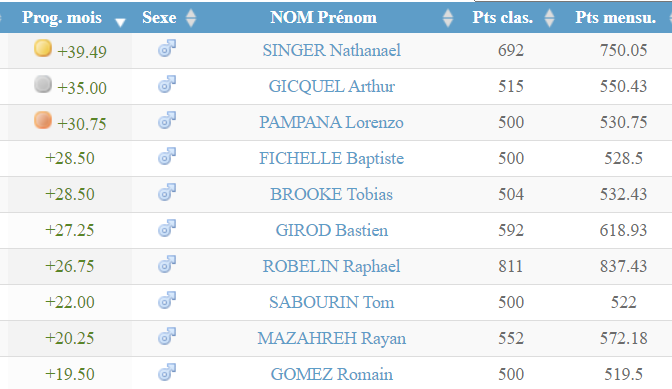Open SINGER Nathanael player link

click(x=332, y=51)
